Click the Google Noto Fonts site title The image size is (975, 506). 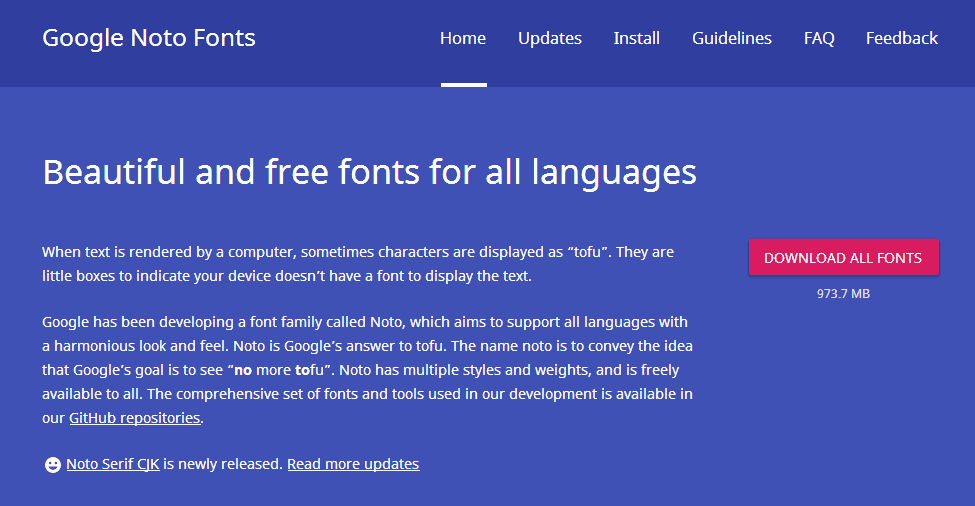pyautogui.click(x=149, y=38)
